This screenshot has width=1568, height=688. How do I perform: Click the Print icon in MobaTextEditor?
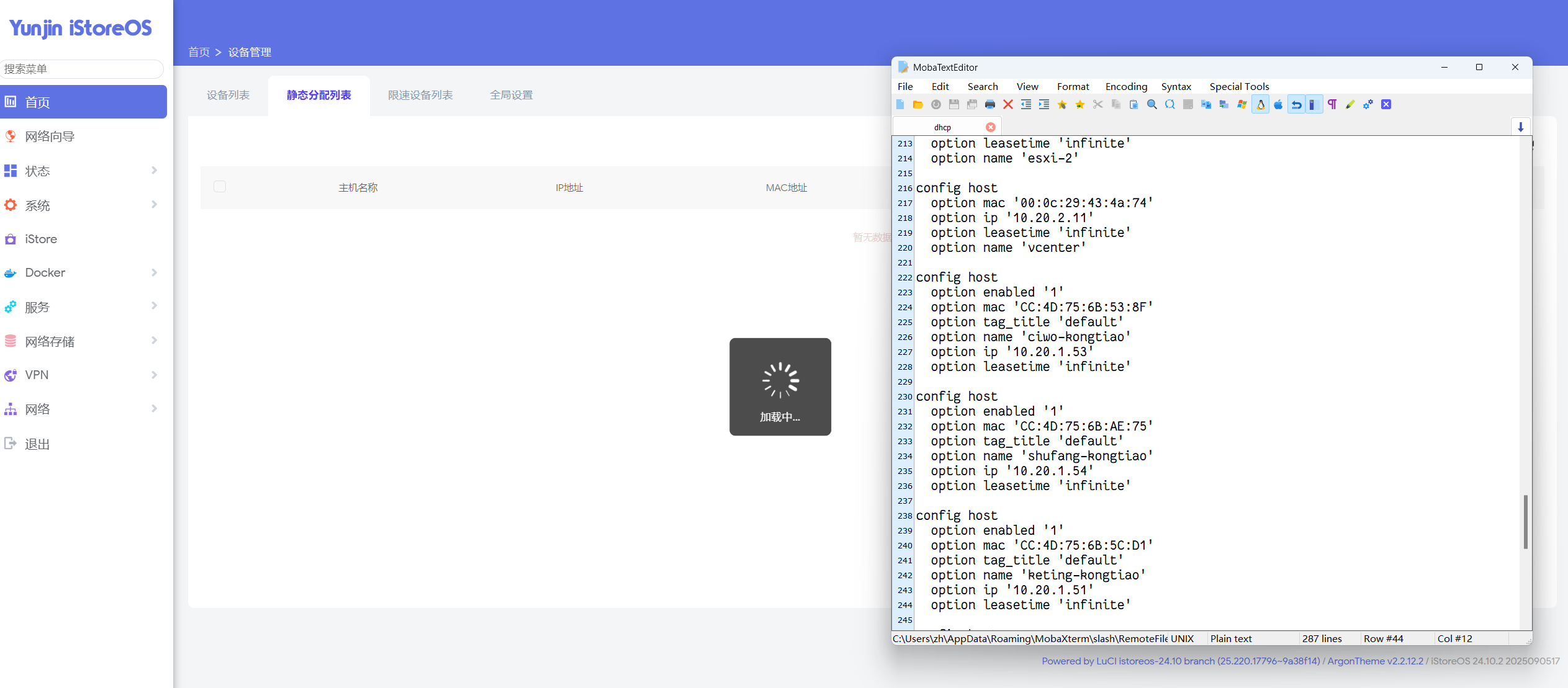(989, 104)
